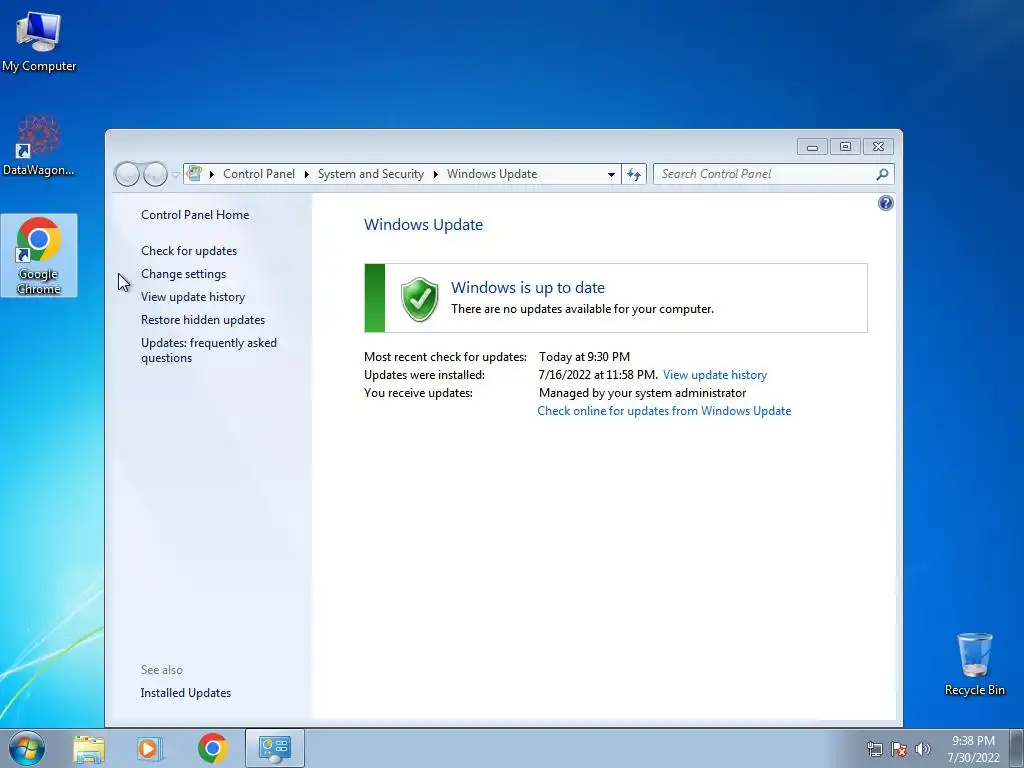The image size is (1024, 768).
Task: Click the search magnifier icon
Action: [882, 174]
